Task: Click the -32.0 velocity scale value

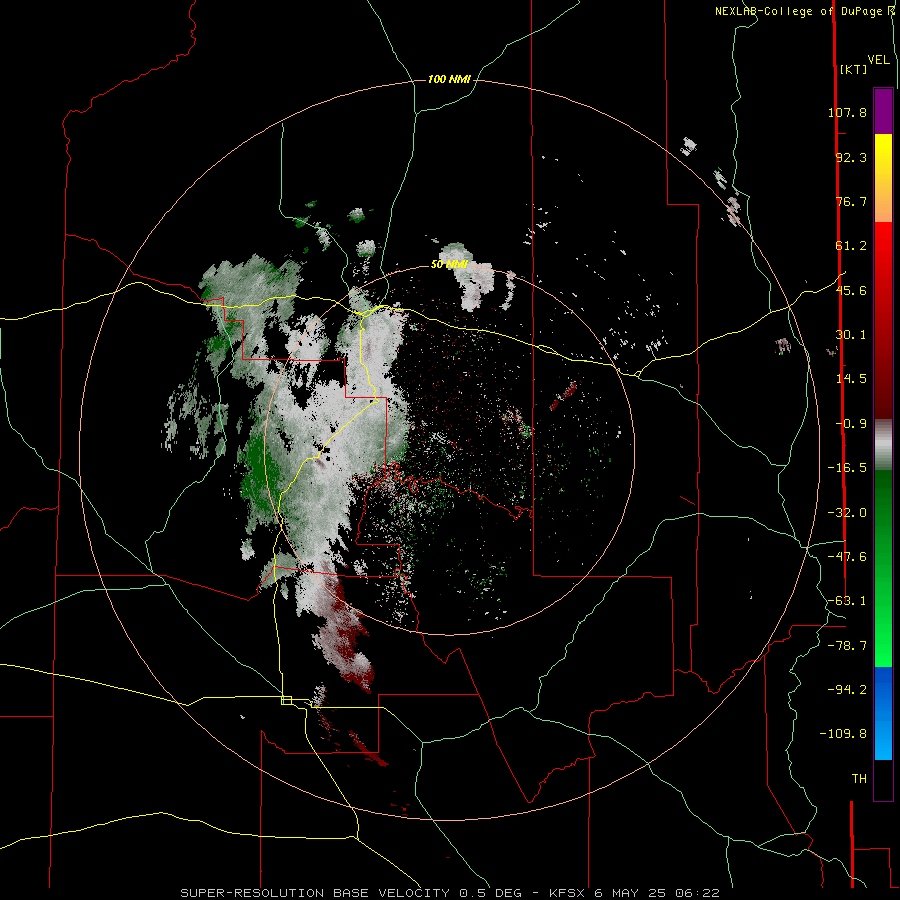Action: pyautogui.click(x=847, y=513)
